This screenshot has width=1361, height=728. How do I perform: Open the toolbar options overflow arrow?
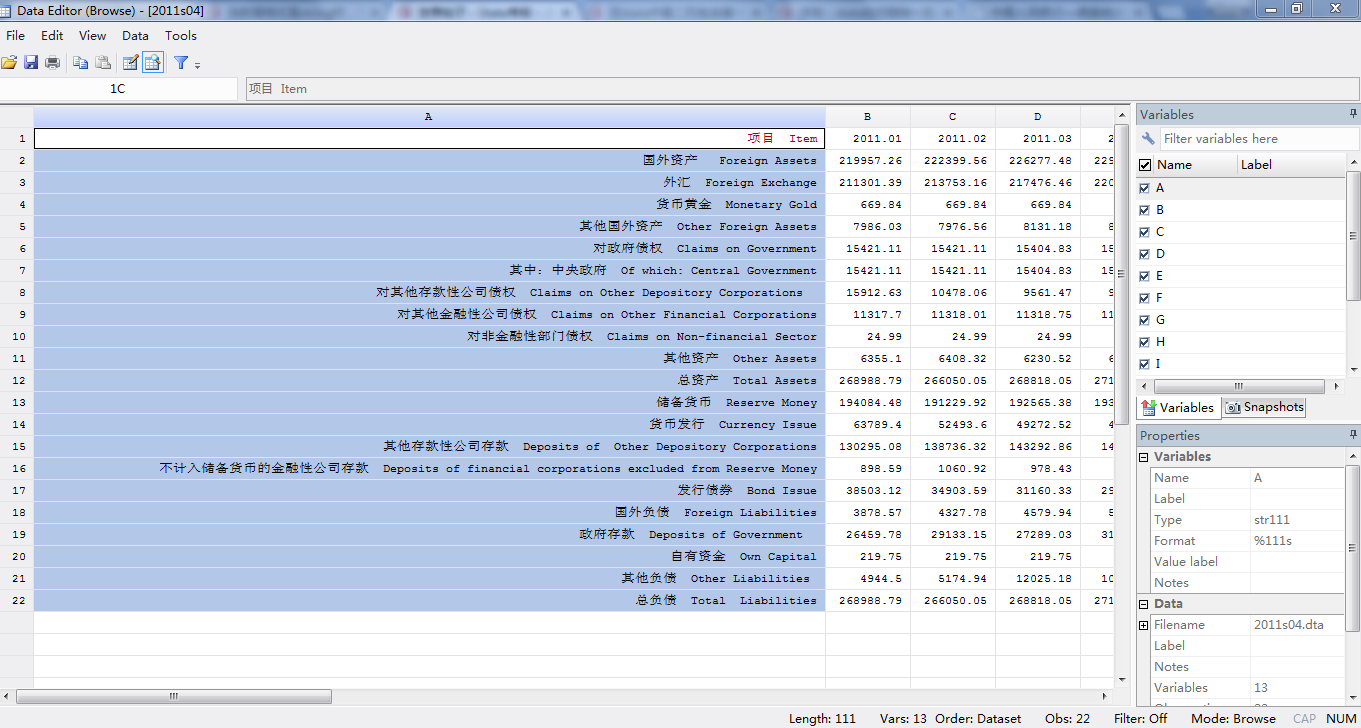[x=197, y=65]
